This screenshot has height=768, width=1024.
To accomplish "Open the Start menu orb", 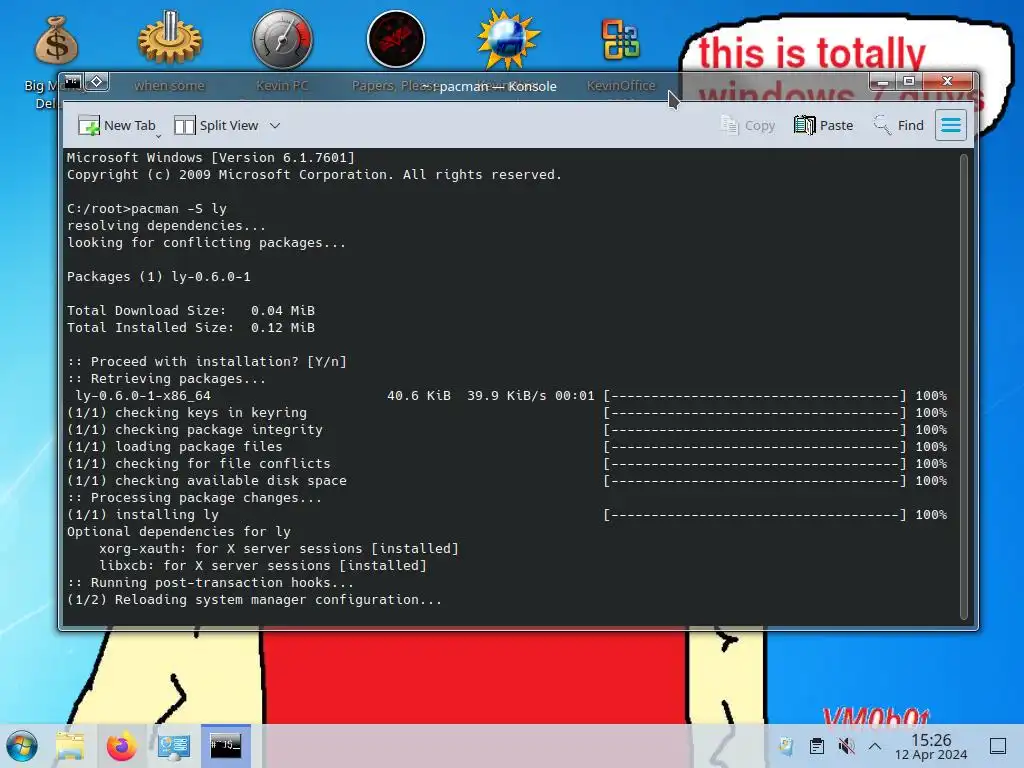I will click(22, 746).
